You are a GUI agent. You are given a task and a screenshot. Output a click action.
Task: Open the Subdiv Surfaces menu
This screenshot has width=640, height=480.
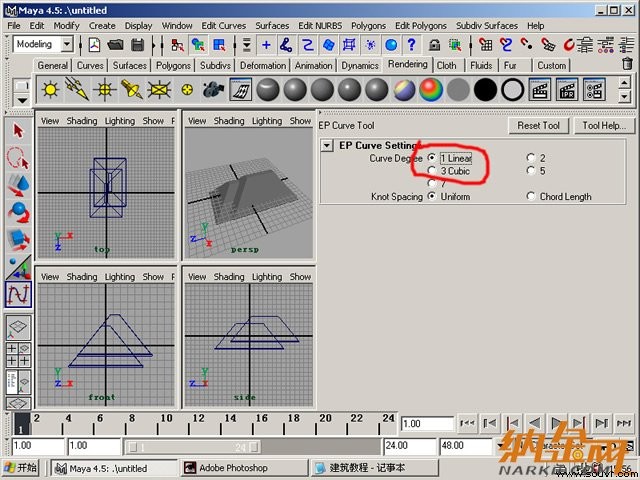click(487, 26)
